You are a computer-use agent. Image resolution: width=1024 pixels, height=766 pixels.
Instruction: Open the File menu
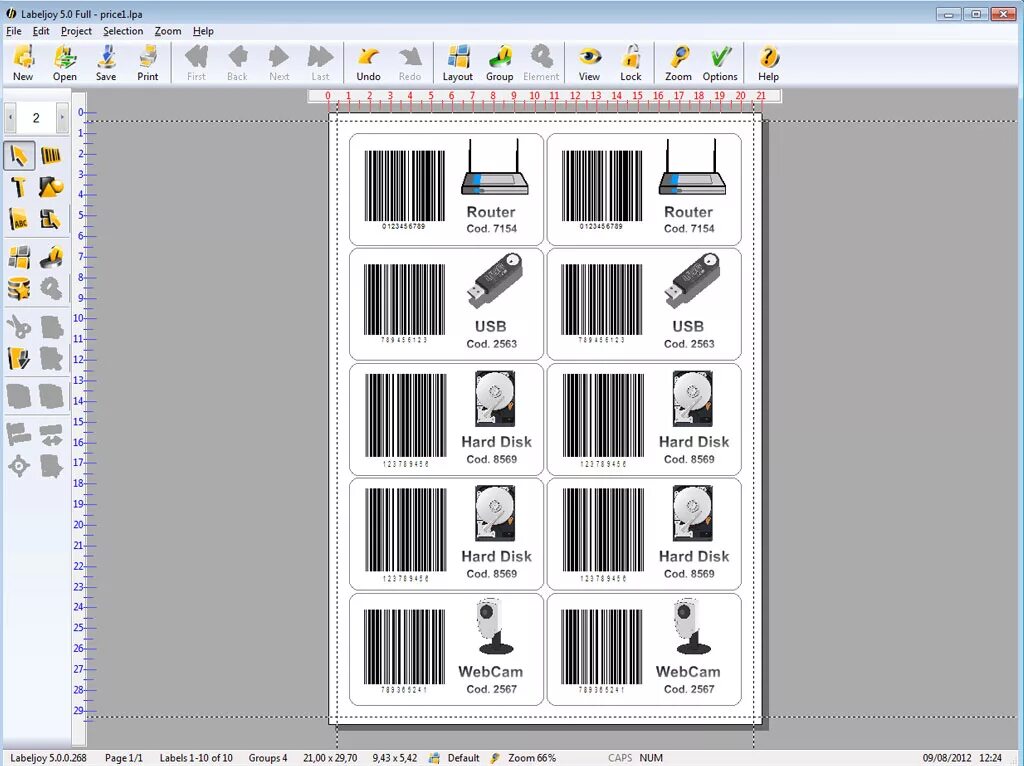tap(14, 31)
